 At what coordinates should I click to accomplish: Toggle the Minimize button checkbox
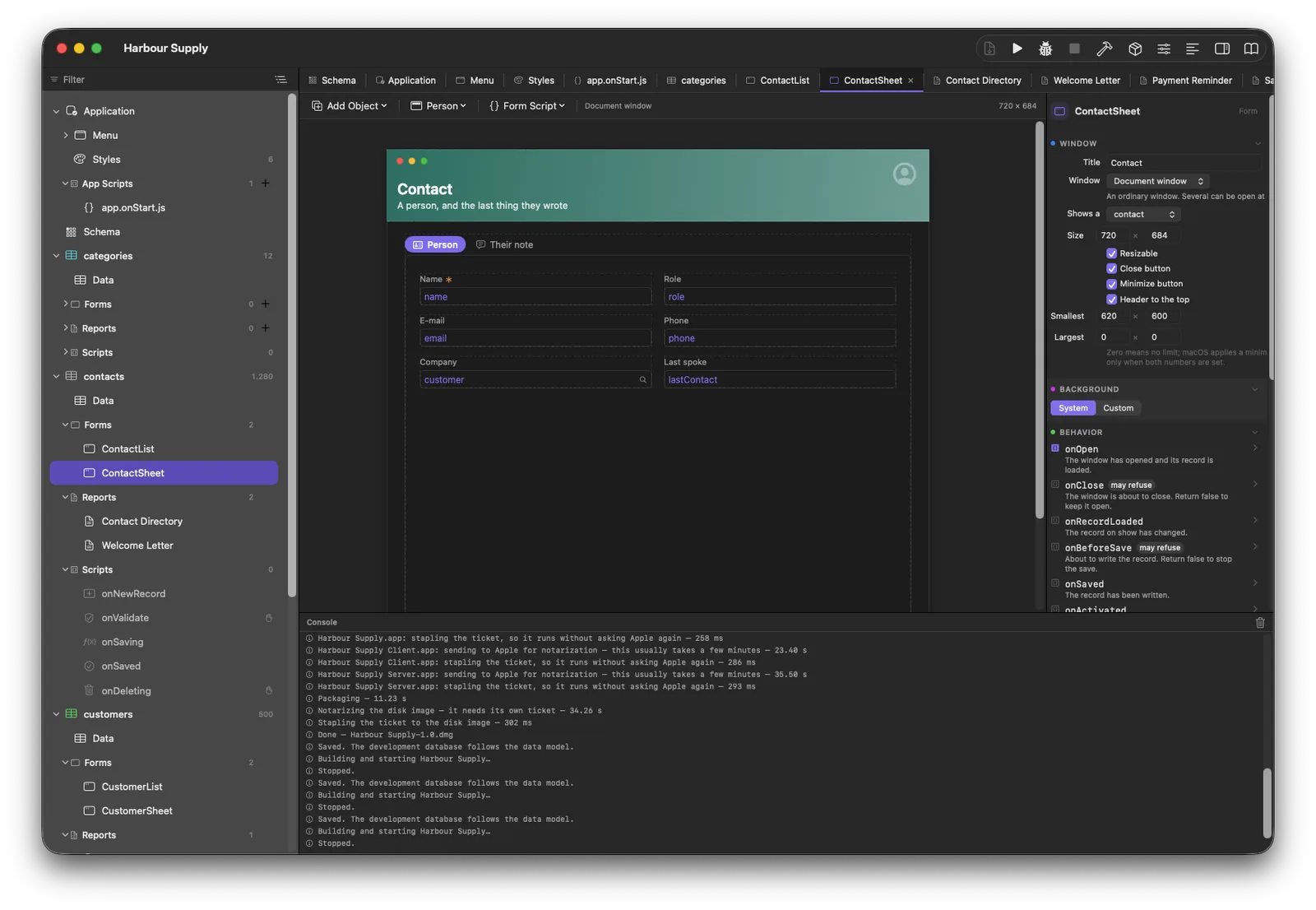tap(1111, 284)
